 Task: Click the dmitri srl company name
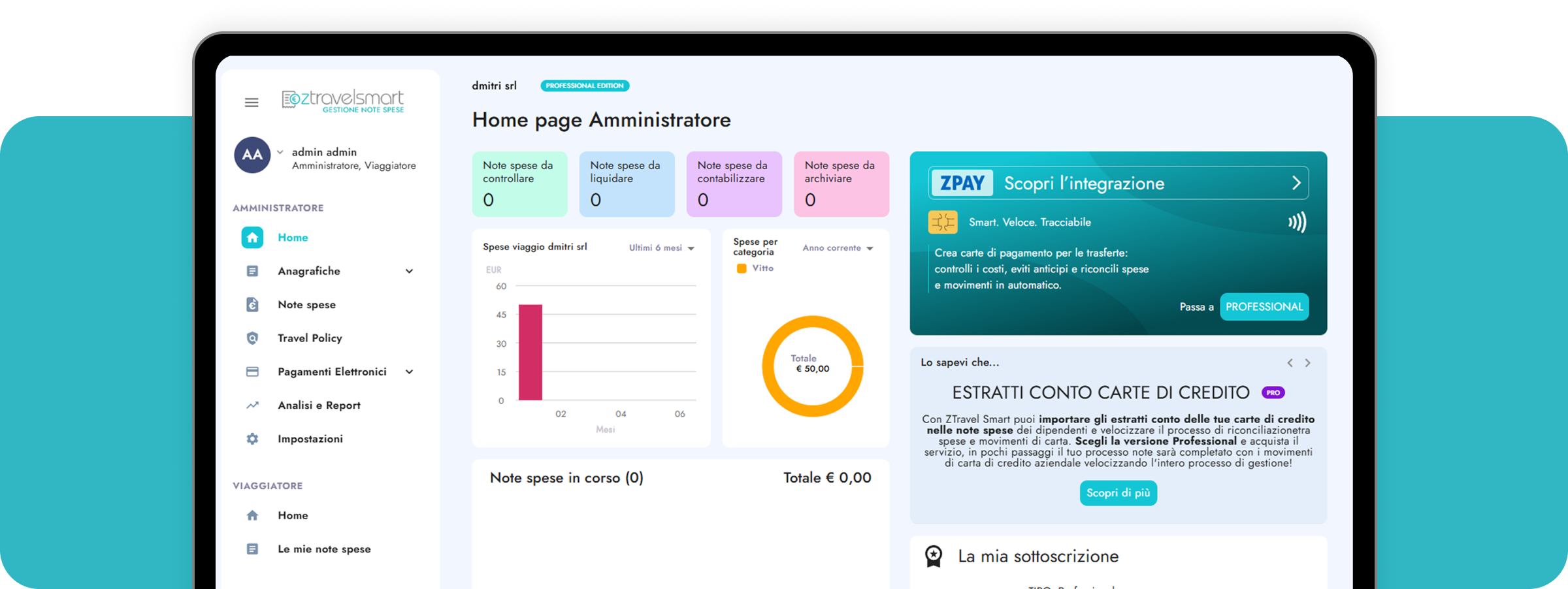pyautogui.click(x=495, y=86)
